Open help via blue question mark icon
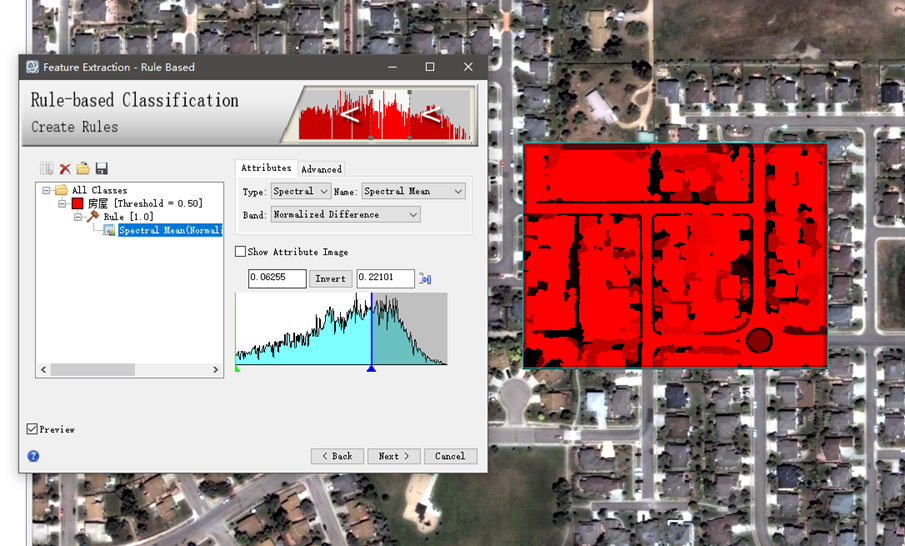905x546 pixels. point(33,456)
